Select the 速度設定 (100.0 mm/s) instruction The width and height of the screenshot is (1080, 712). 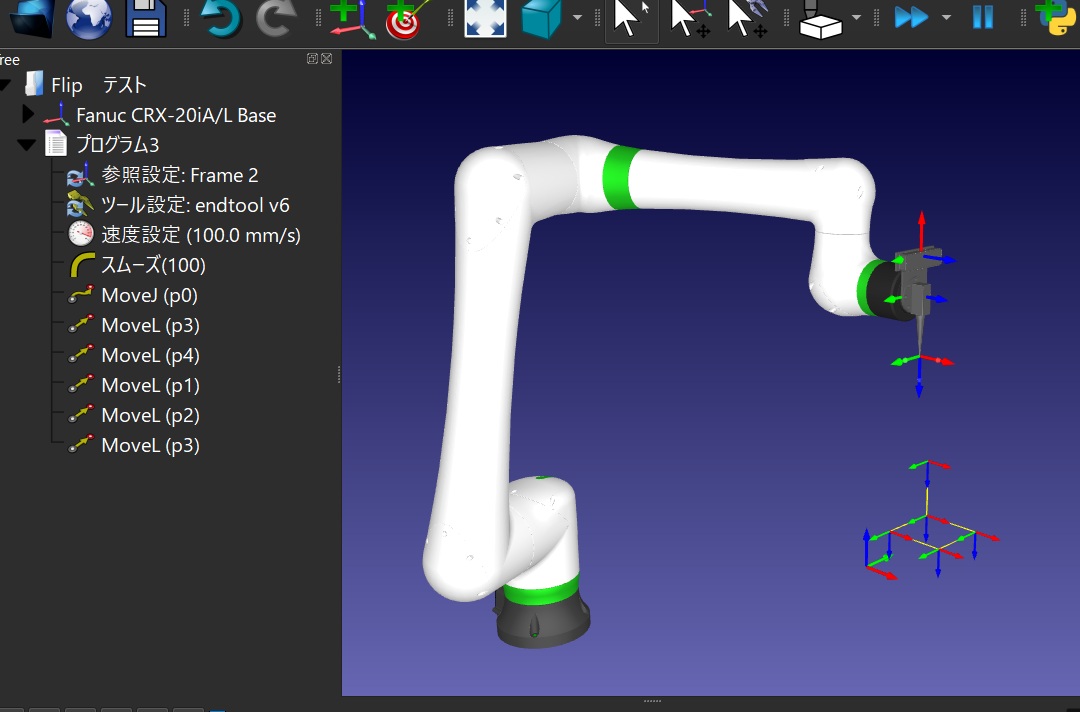click(x=200, y=235)
